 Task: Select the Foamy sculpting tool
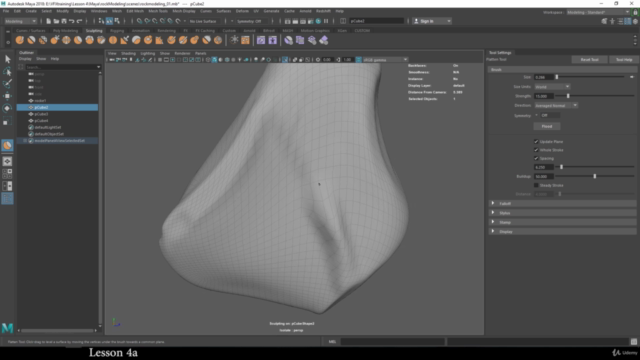[89, 40]
